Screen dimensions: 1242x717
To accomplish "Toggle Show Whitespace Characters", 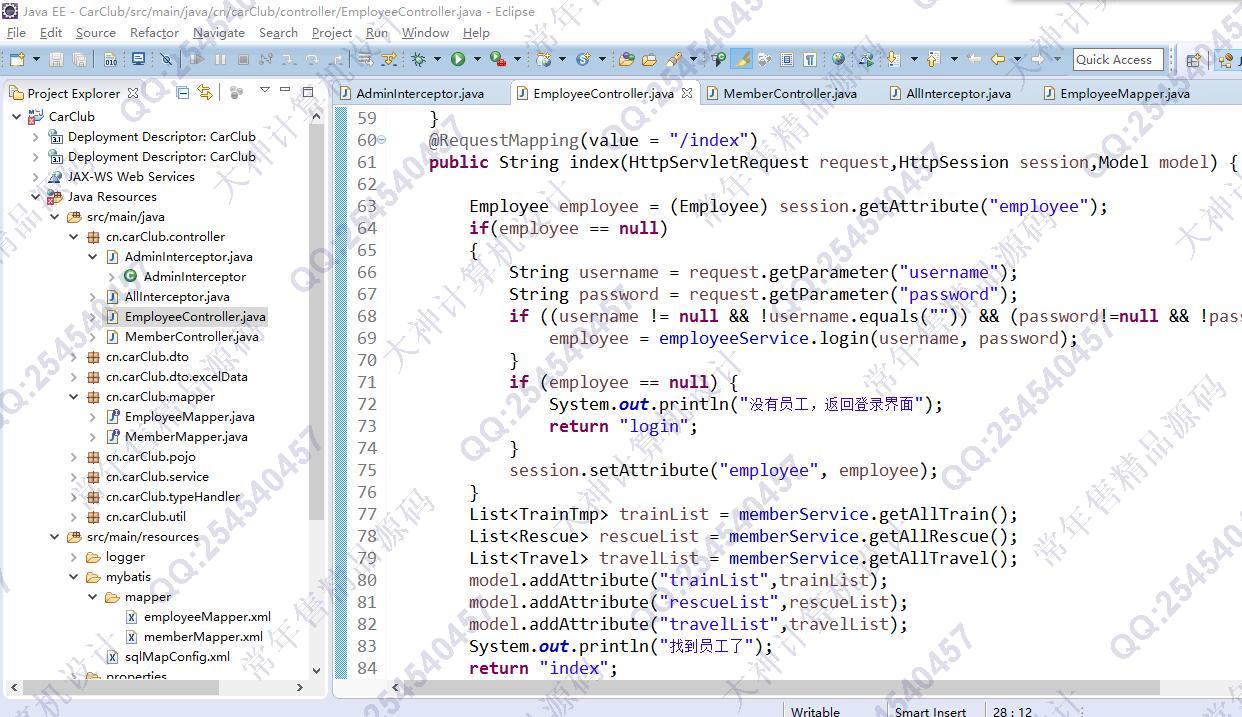I will [x=809, y=59].
